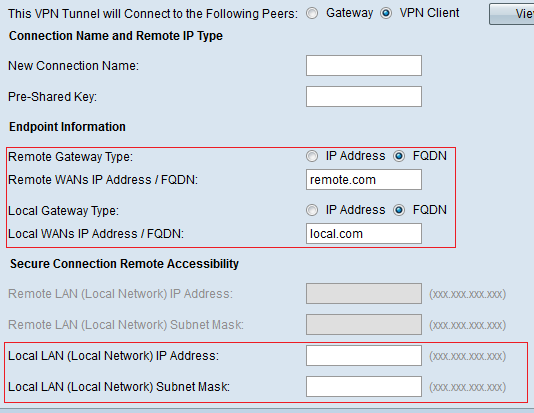Click the remote.com text field
This screenshot has height=413, width=534.
click(x=364, y=179)
